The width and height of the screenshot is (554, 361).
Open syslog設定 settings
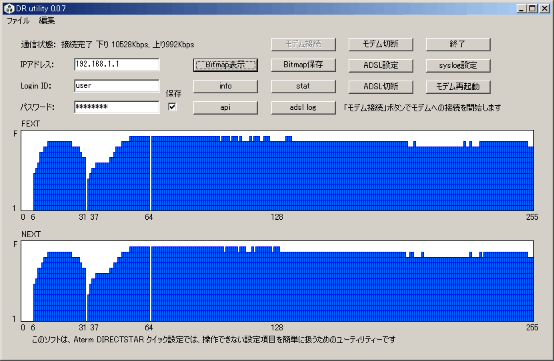[458, 65]
